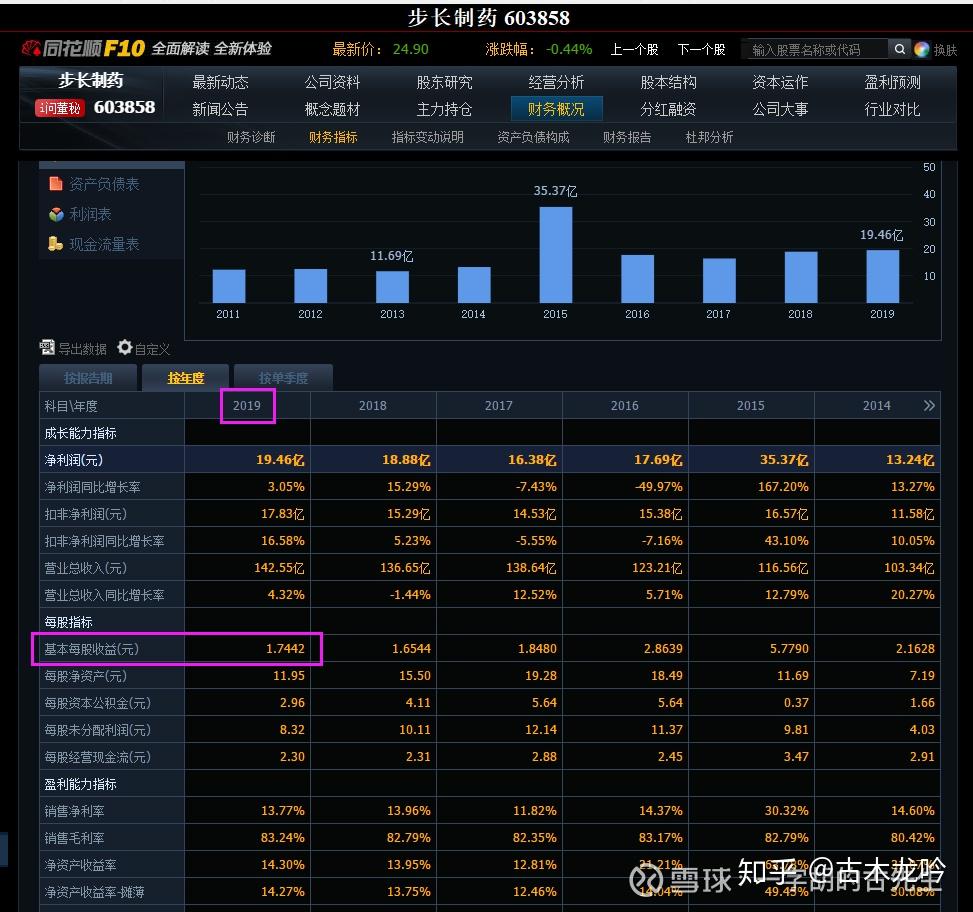Switch to the 指标变动说明 sub-tab
This screenshot has height=912, width=973.
(428, 137)
